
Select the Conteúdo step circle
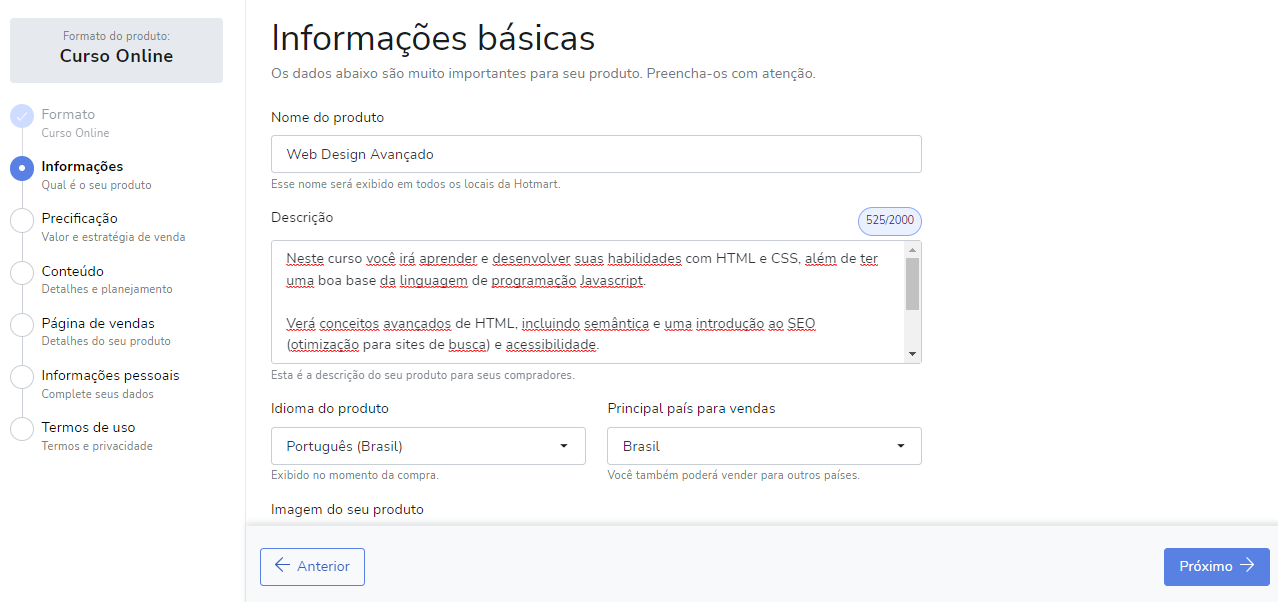point(22,273)
